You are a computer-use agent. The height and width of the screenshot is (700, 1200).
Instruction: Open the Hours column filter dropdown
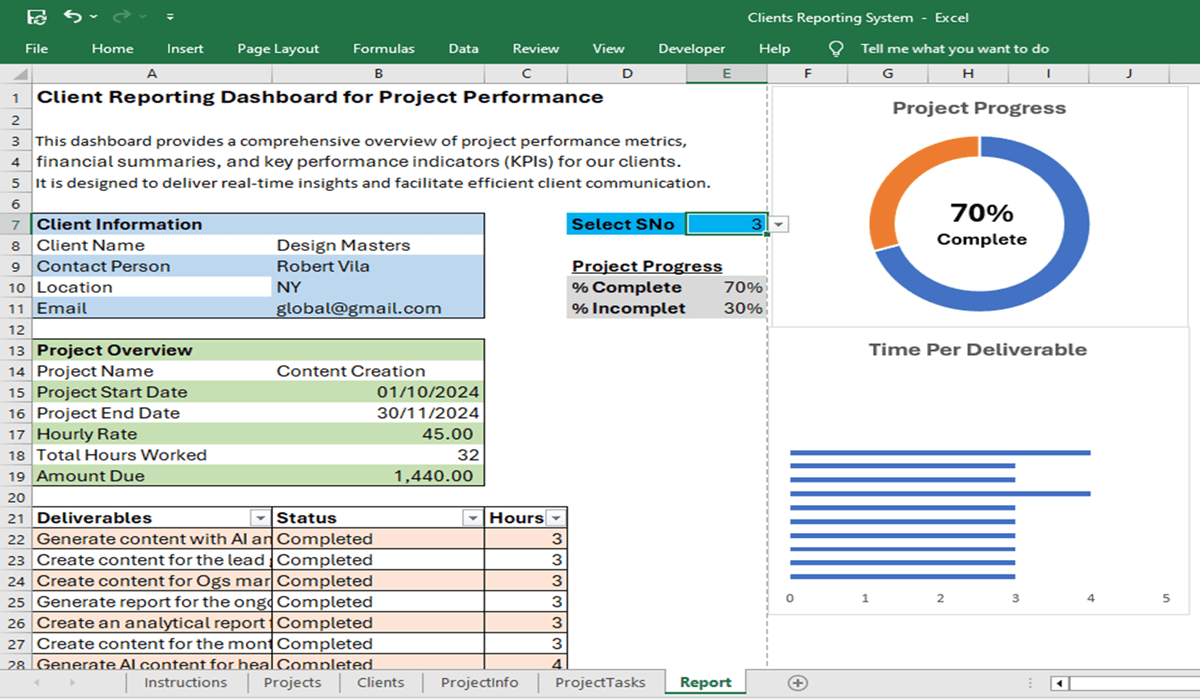click(557, 517)
